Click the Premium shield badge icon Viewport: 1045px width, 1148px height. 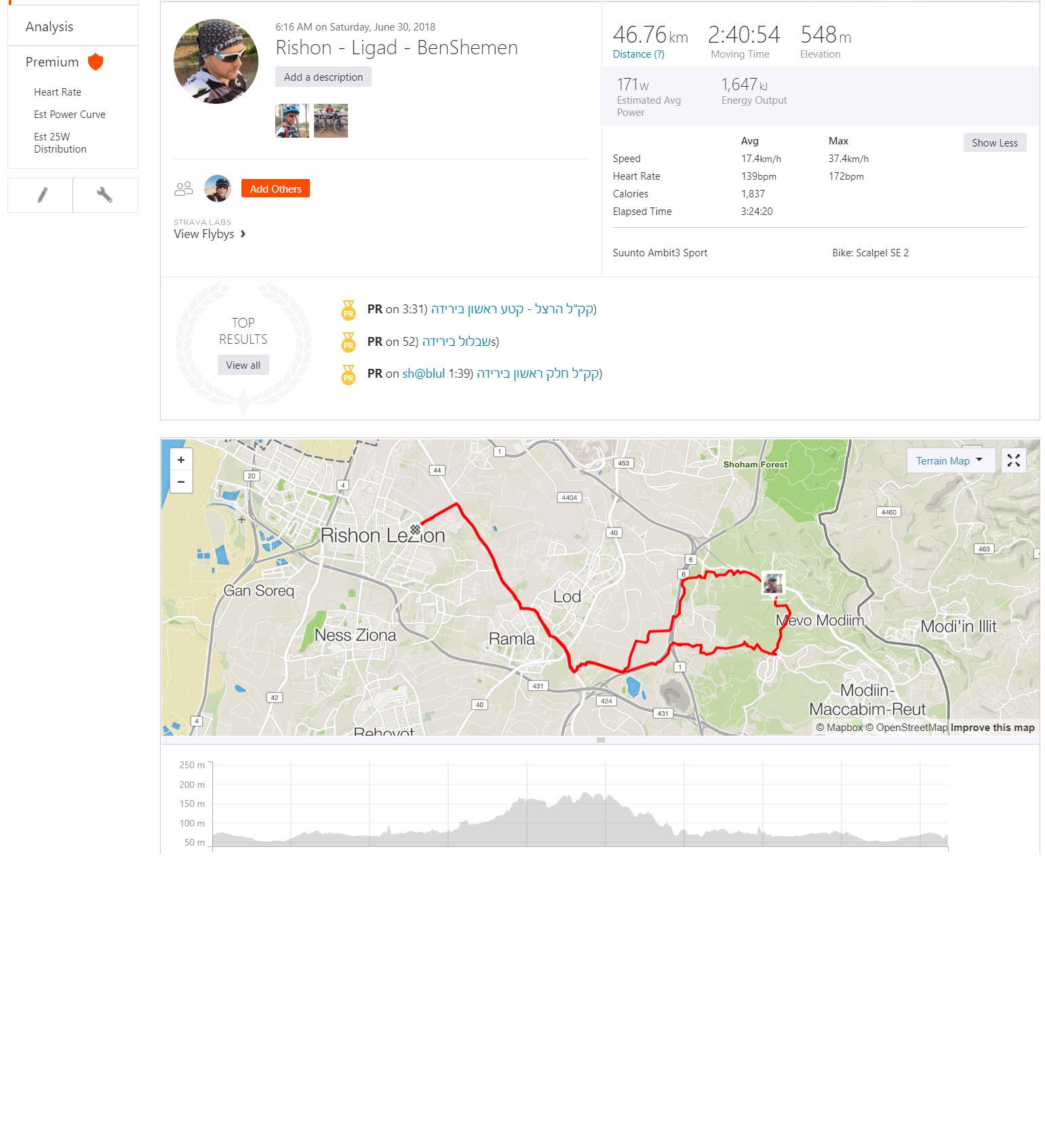point(96,62)
